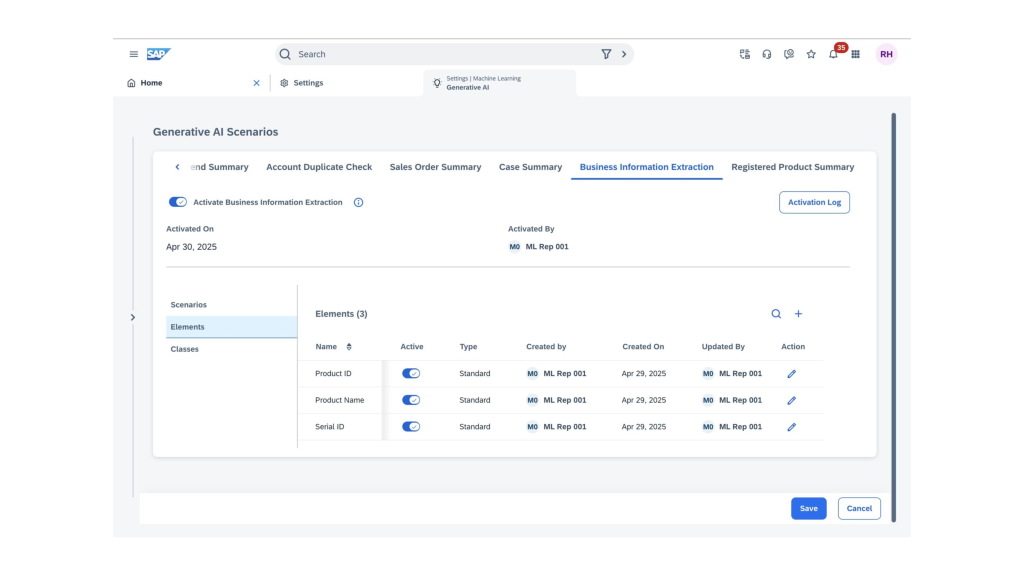The height and width of the screenshot is (576, 1024).
Task: Click the favorites star icon
Action: coord(811,54)
